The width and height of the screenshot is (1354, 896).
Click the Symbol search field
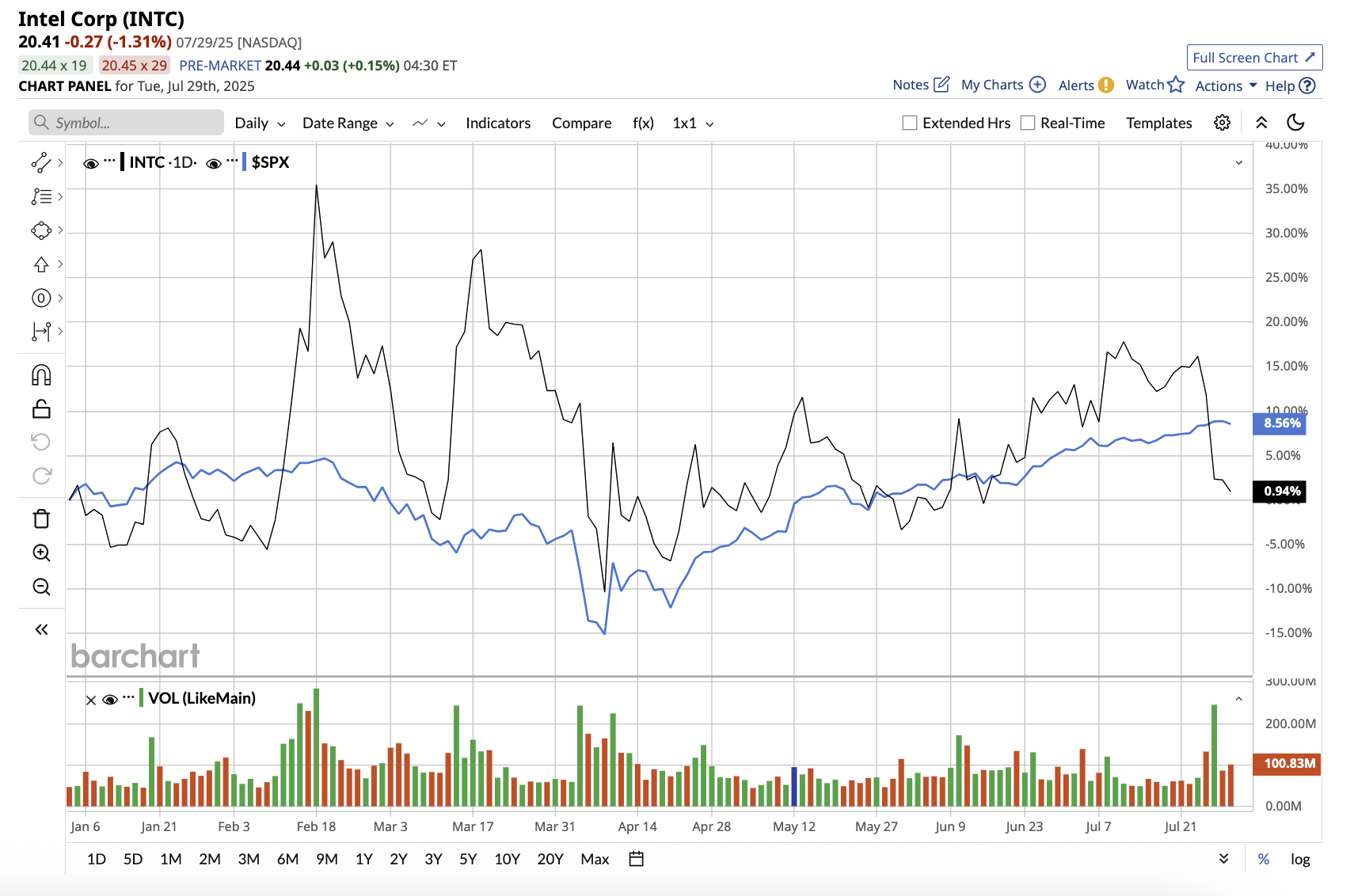(x=127, y=123)
